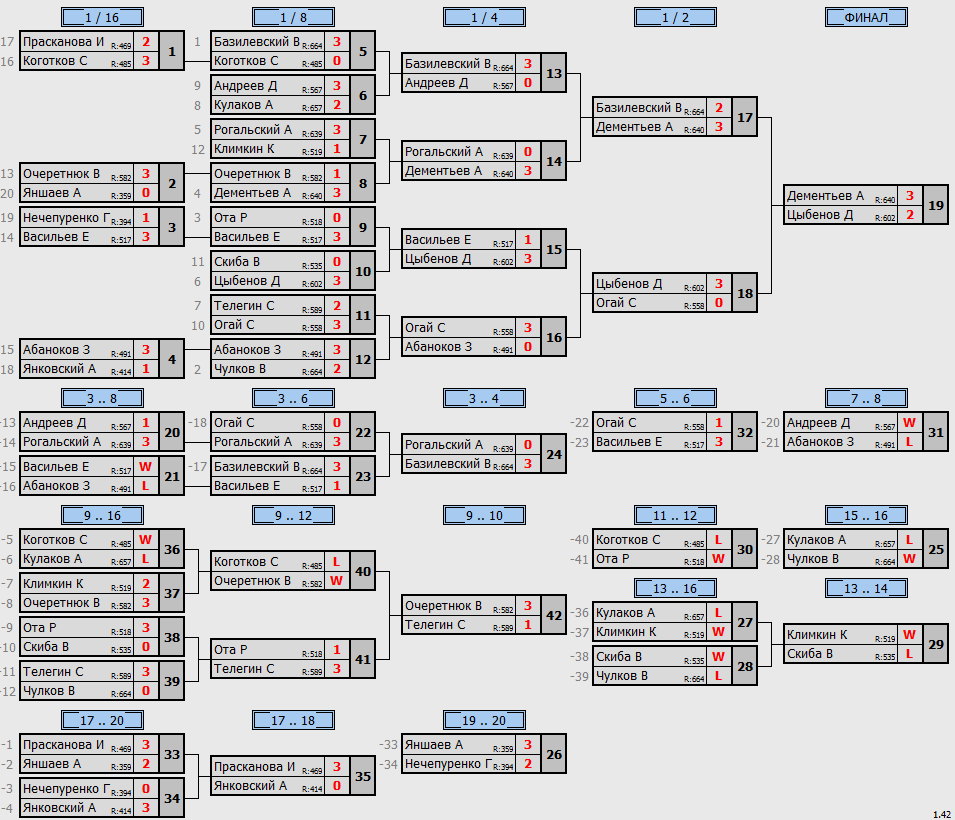Click the 9 .. 12 placement header
Screen dimensions: 955x820
click(x=293, y=515)
